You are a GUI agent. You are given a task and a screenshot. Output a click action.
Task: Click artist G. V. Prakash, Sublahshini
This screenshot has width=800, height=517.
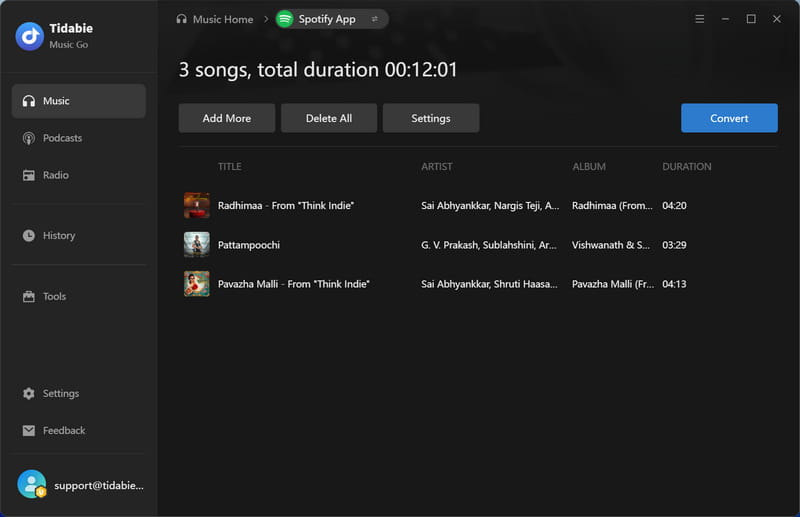click(x=489, y=245)
